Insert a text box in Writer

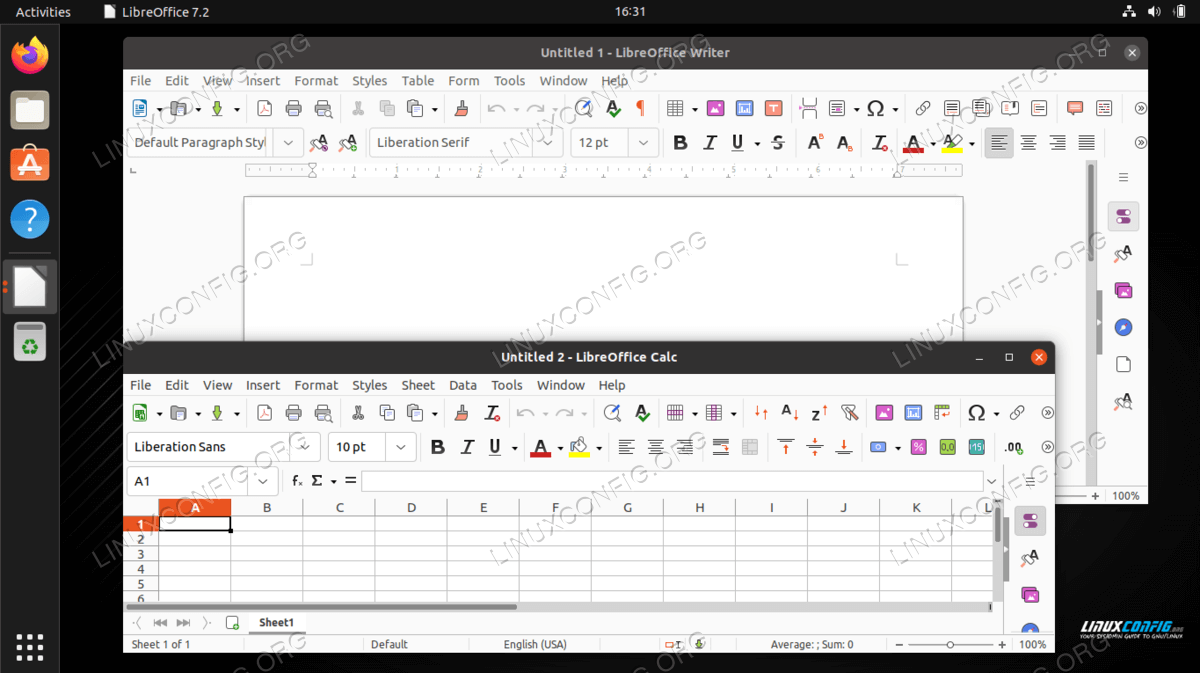(x=773, y=109)
